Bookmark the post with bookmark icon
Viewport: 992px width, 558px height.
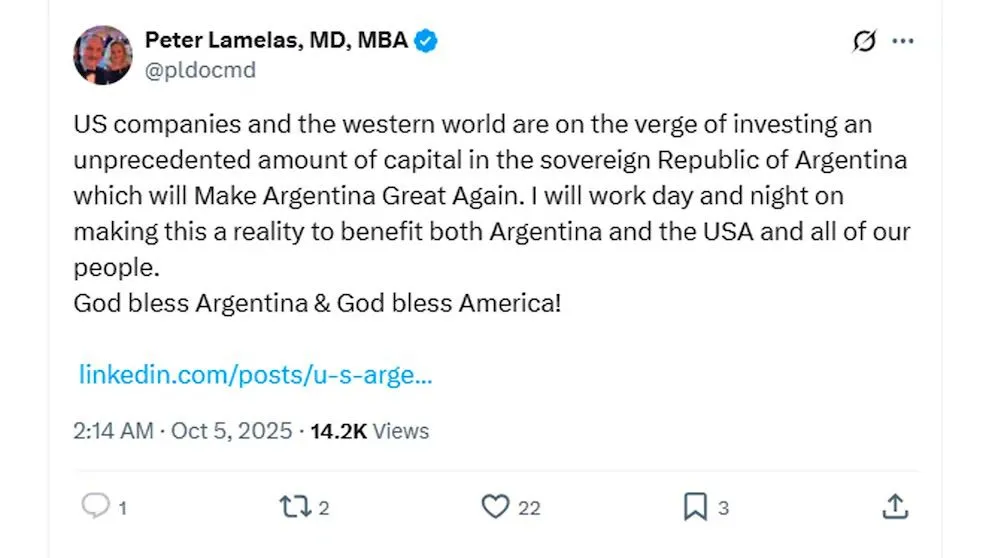695,507
